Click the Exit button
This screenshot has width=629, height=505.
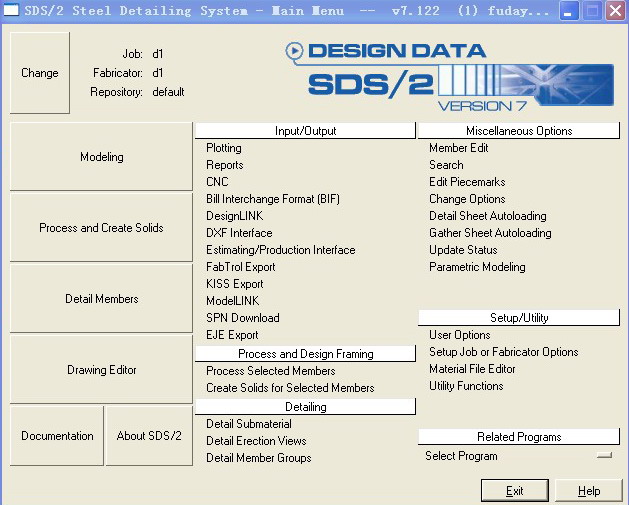click(x=515, y=491)
